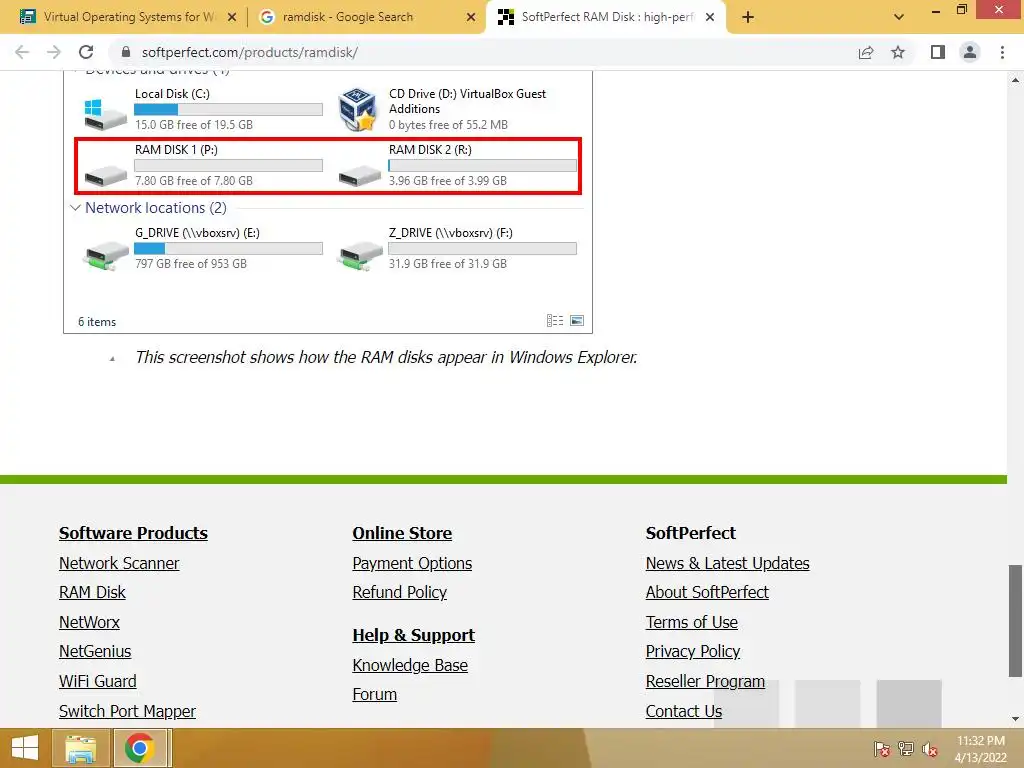
Task: Open the Online Store link
Action: (x=402, y=533)
